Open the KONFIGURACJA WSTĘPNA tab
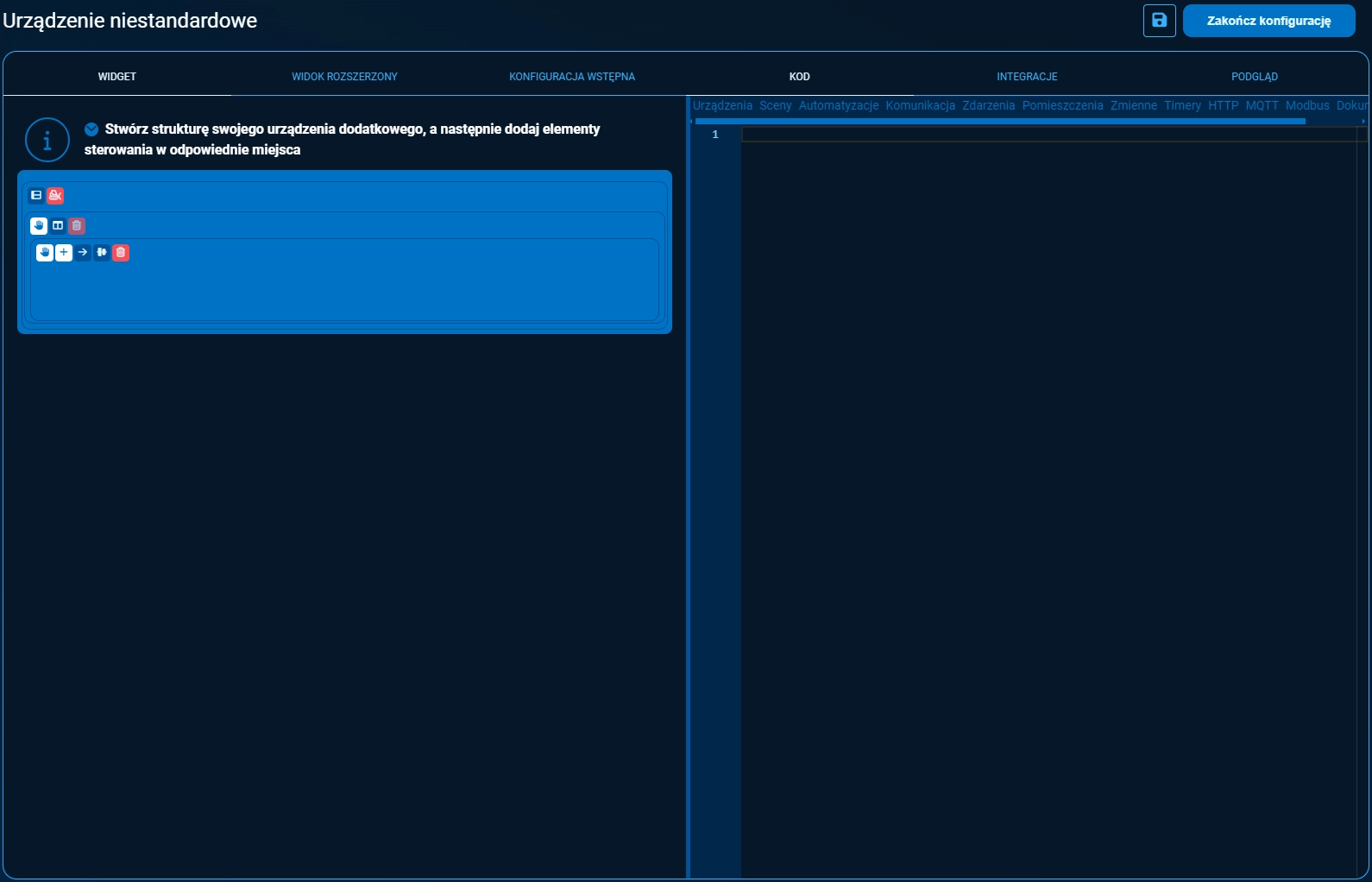Image resolution: width=1372 pixels, height=882 pixels. click(x=572, y=77)
